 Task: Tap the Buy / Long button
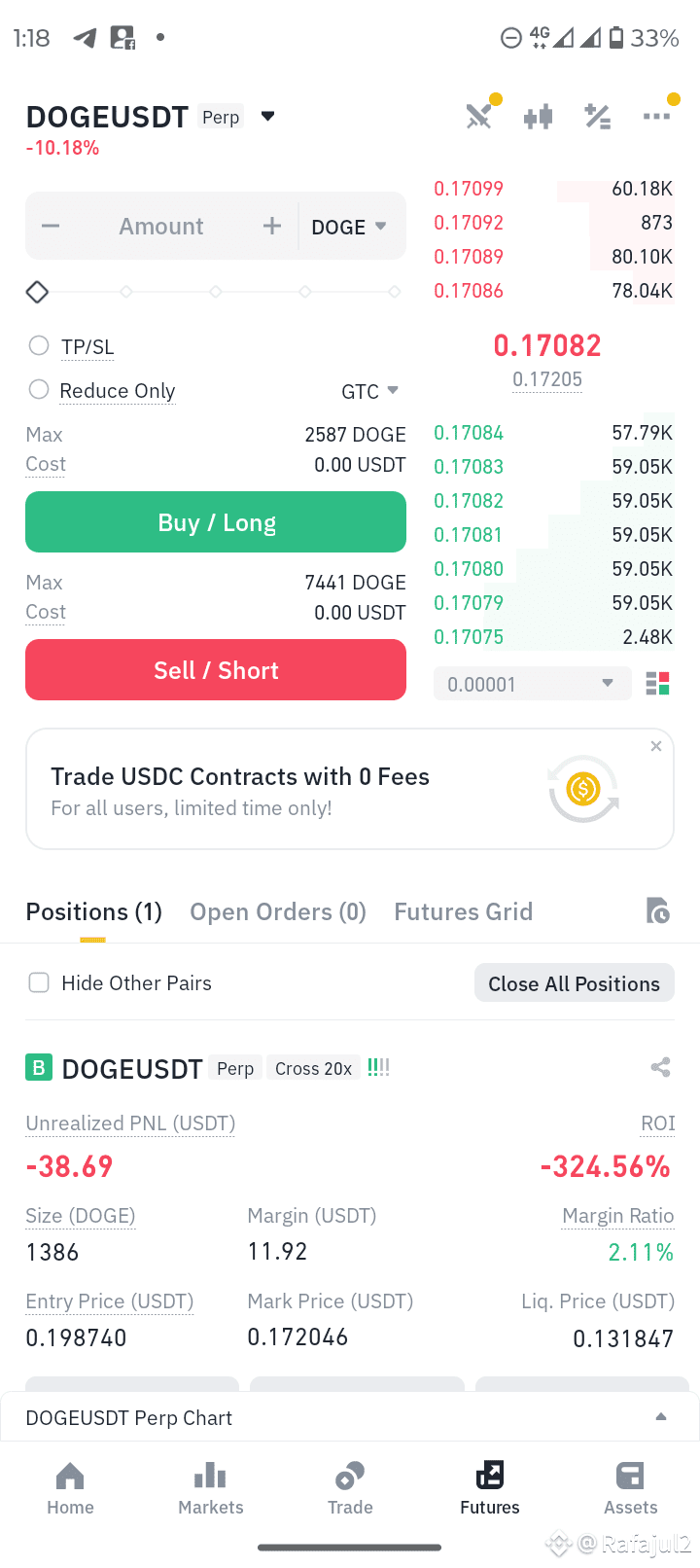click(216, 522)
